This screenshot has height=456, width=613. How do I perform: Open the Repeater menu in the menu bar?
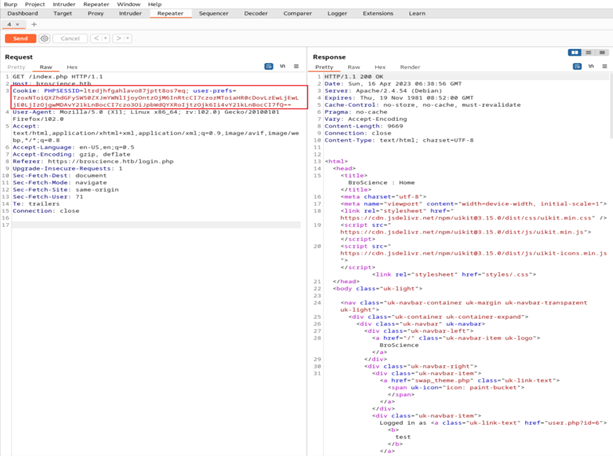coord(96,4)
